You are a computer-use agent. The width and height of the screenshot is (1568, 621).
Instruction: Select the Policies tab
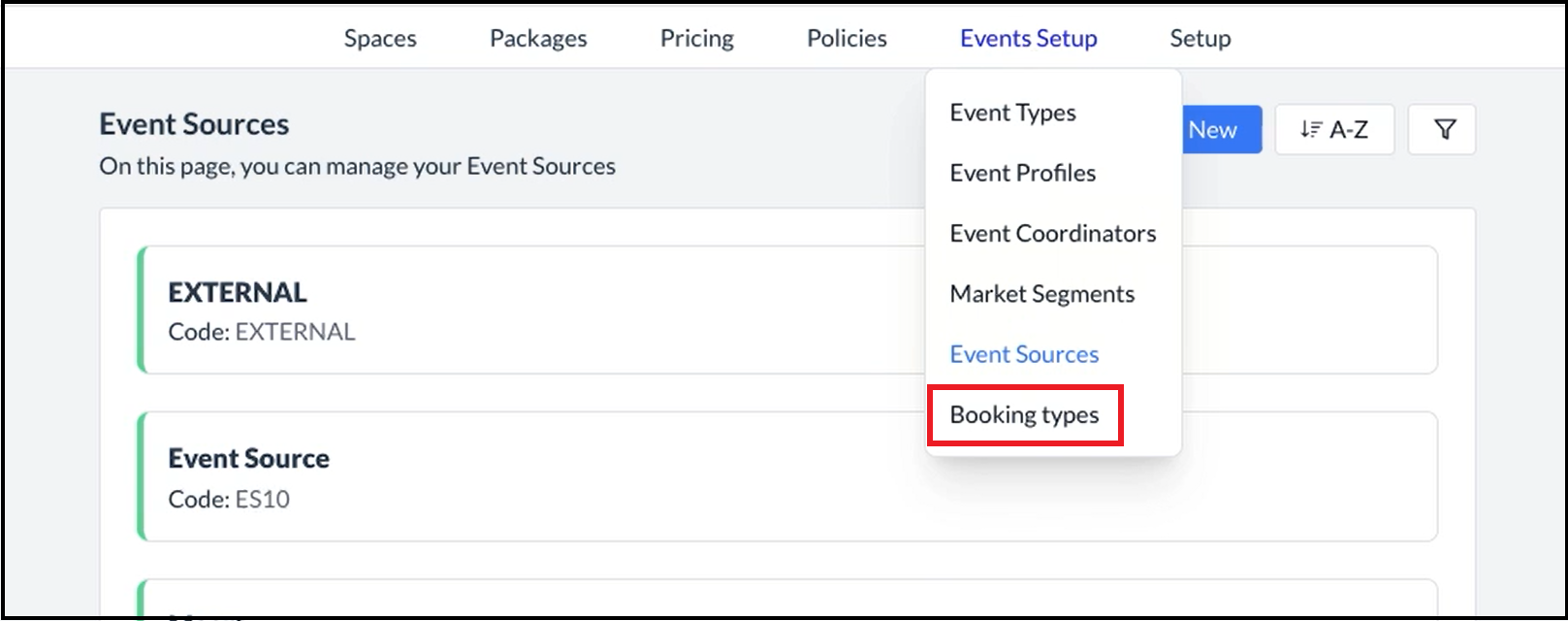click(x=847, y=39)
